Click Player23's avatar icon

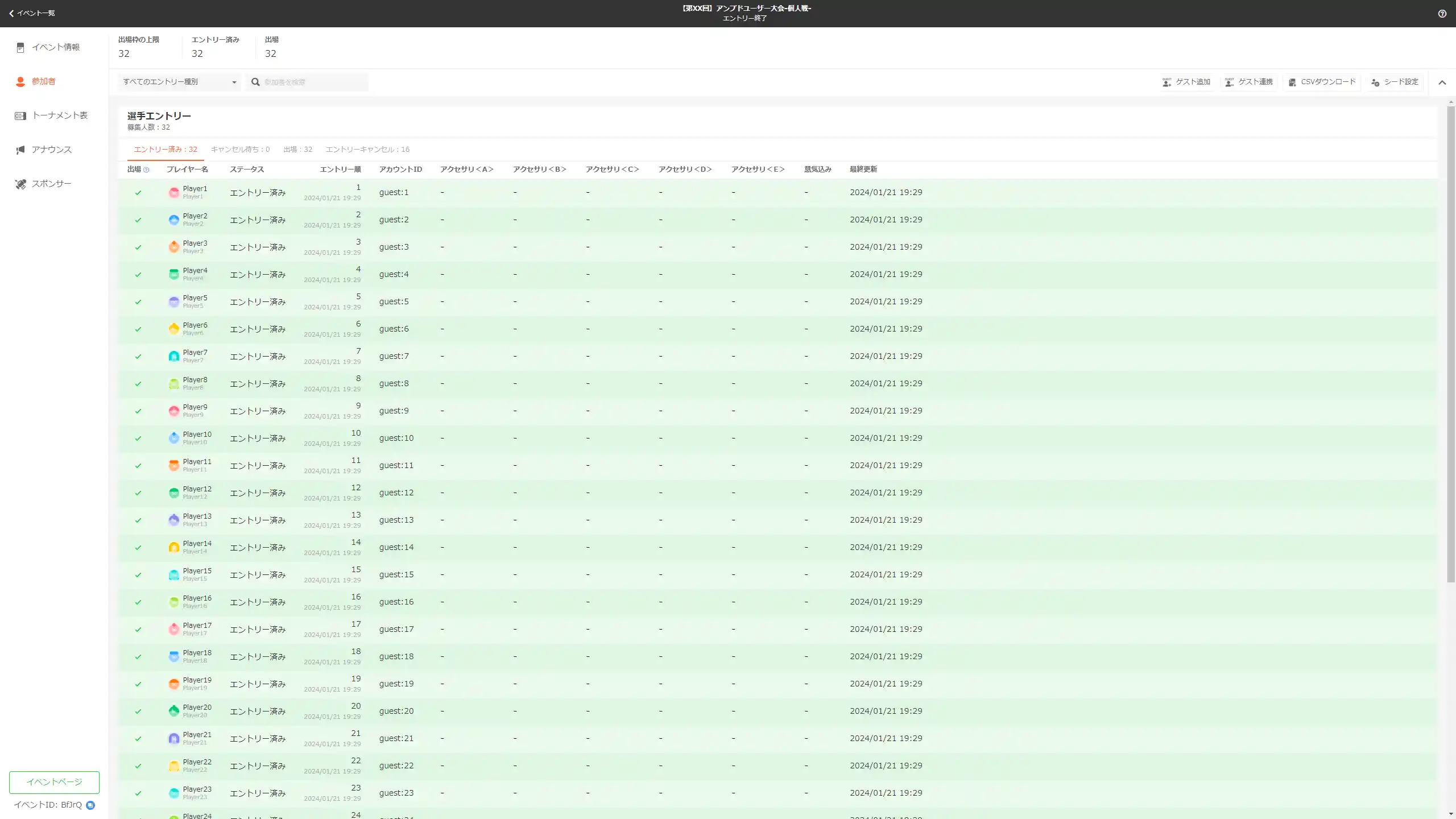(x=174, y=793)
